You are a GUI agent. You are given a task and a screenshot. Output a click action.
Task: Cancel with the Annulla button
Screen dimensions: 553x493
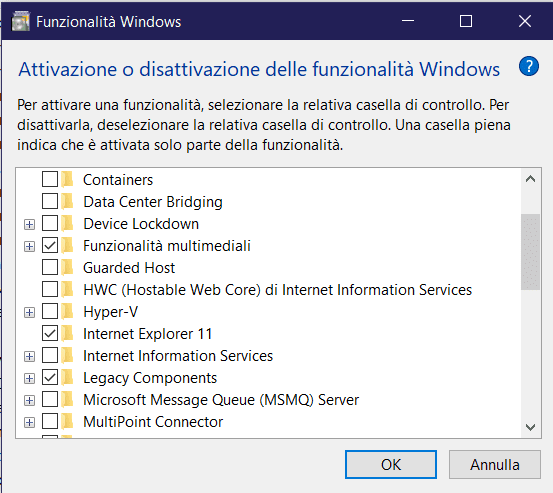click(494, 464)
